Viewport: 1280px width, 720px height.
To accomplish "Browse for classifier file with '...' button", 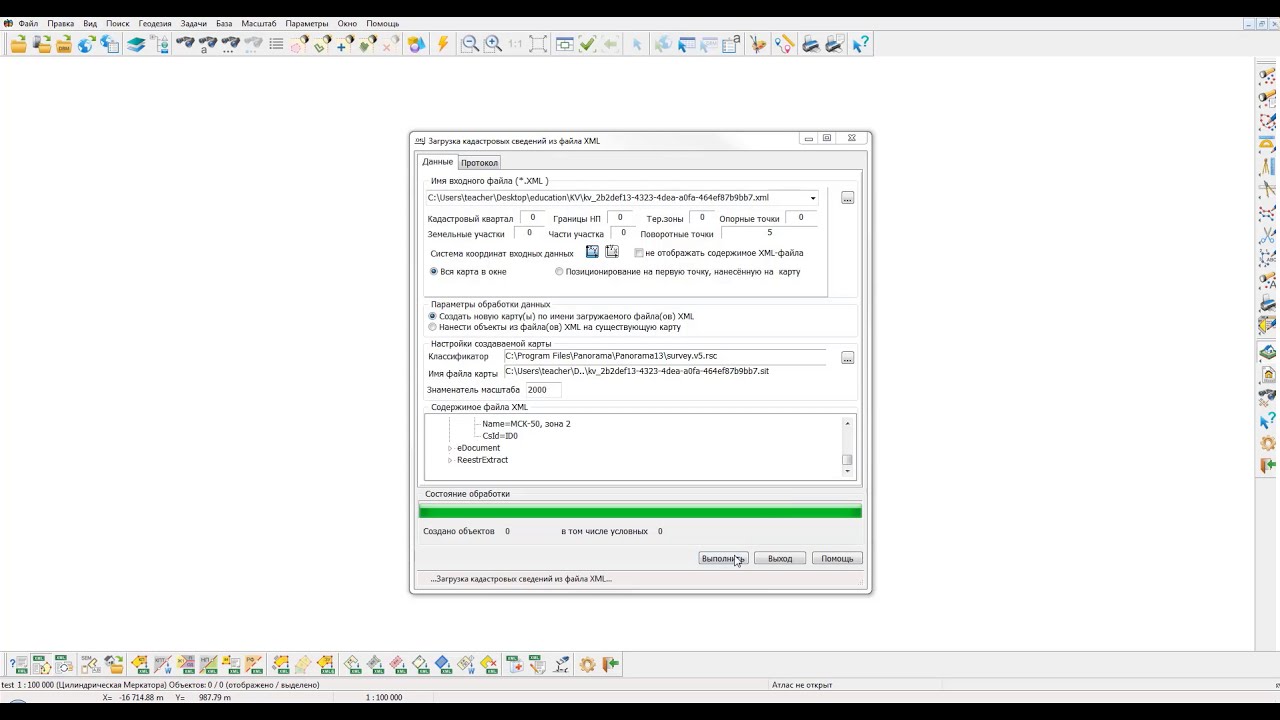I will 847,358.
